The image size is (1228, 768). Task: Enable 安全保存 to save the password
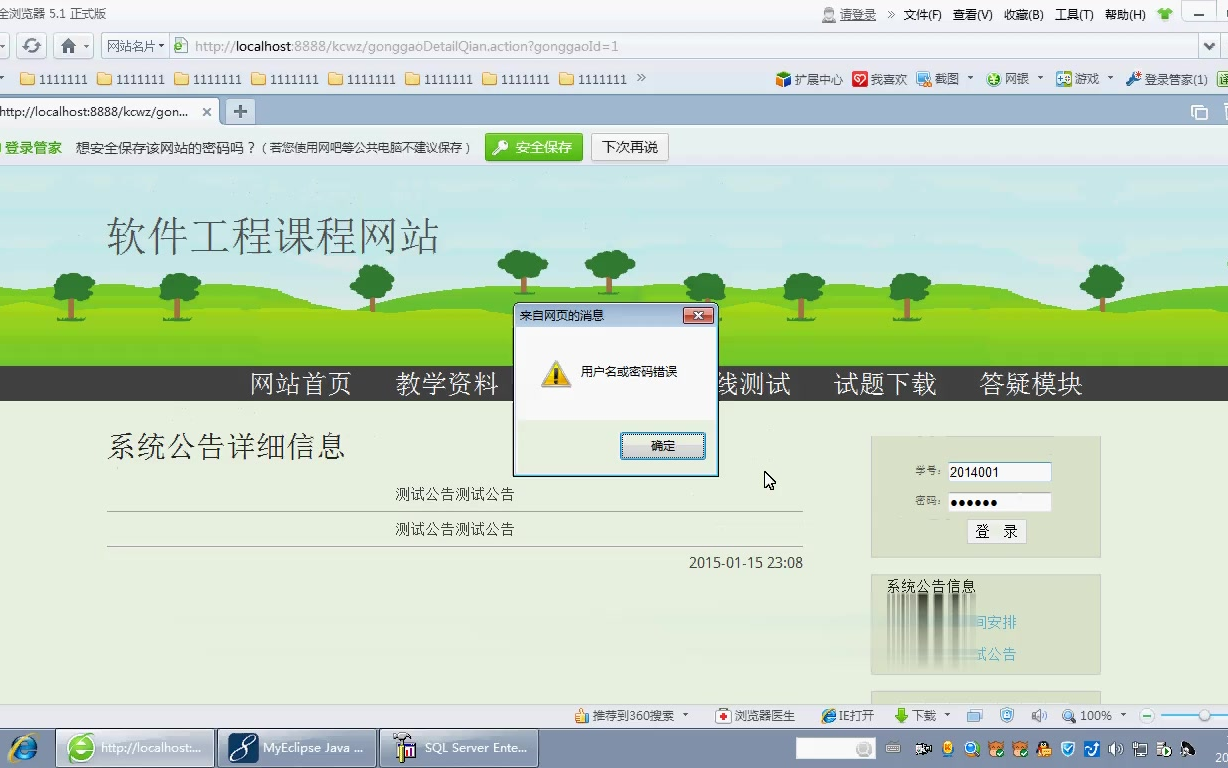(533, 146)
